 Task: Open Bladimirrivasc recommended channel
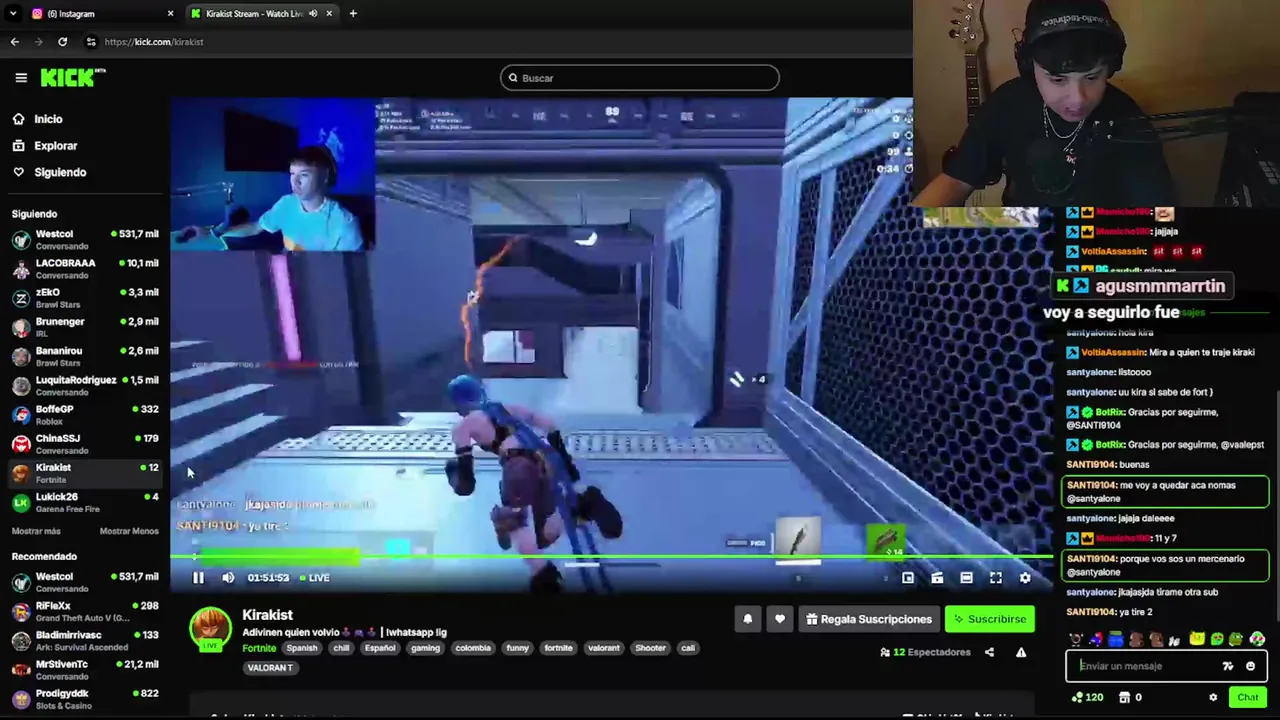85,640
